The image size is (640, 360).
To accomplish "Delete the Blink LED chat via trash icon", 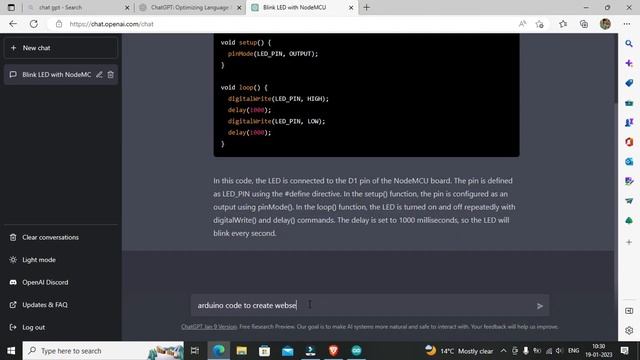I will [111, 75].
